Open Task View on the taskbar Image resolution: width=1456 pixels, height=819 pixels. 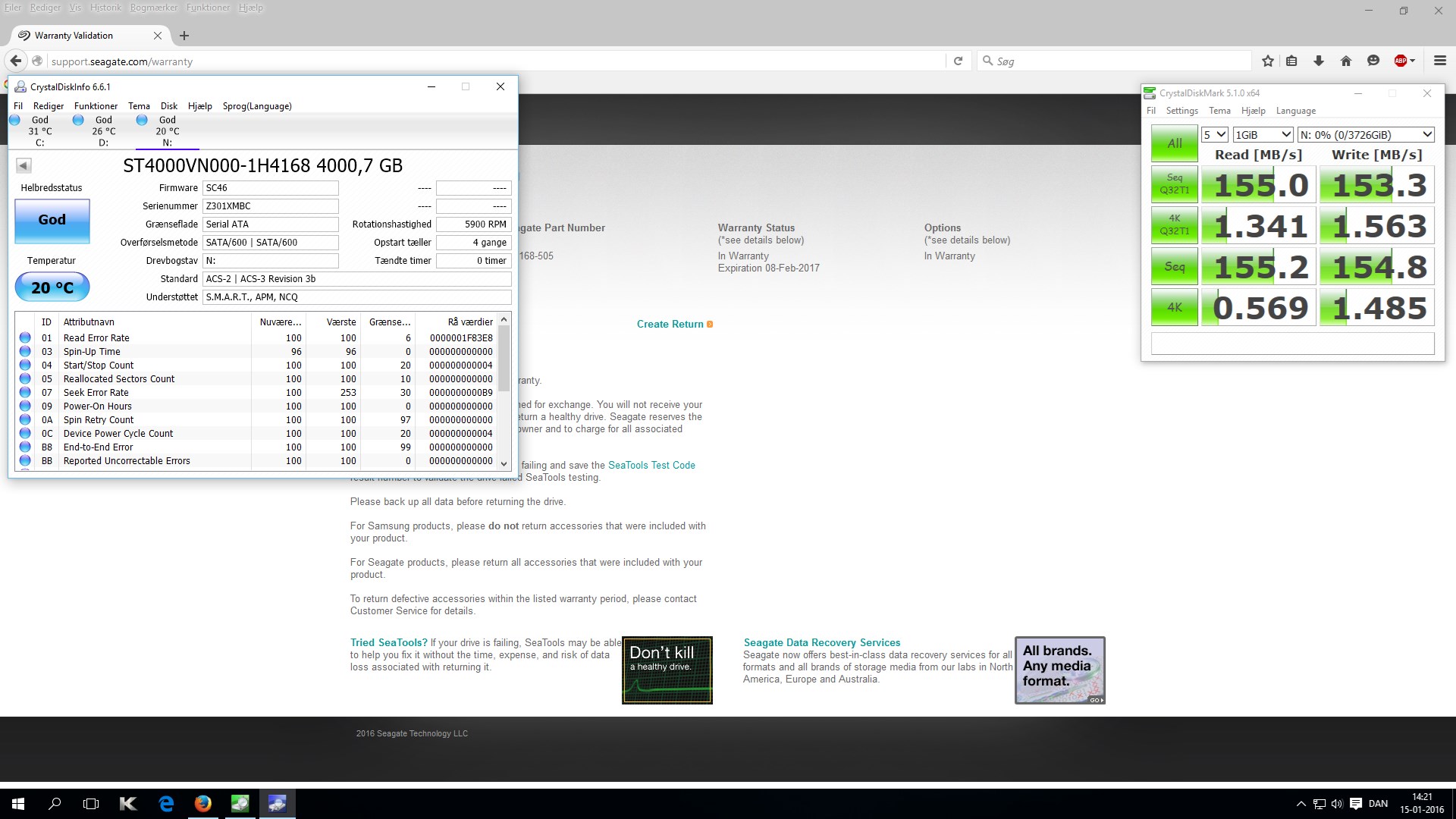pos(91,804)
